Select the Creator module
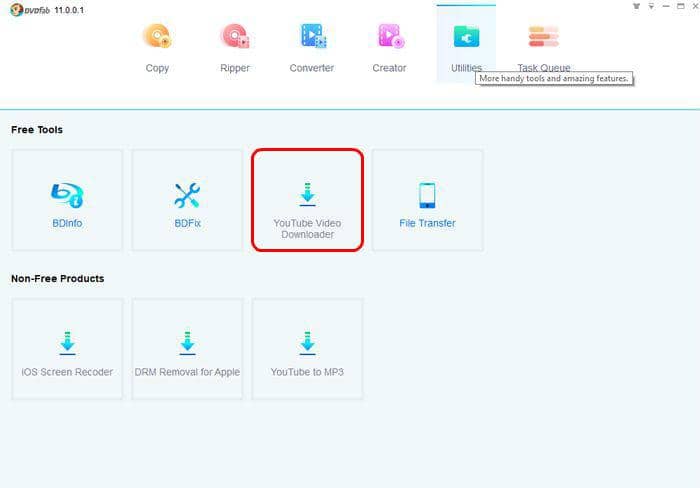 point(389,48)
